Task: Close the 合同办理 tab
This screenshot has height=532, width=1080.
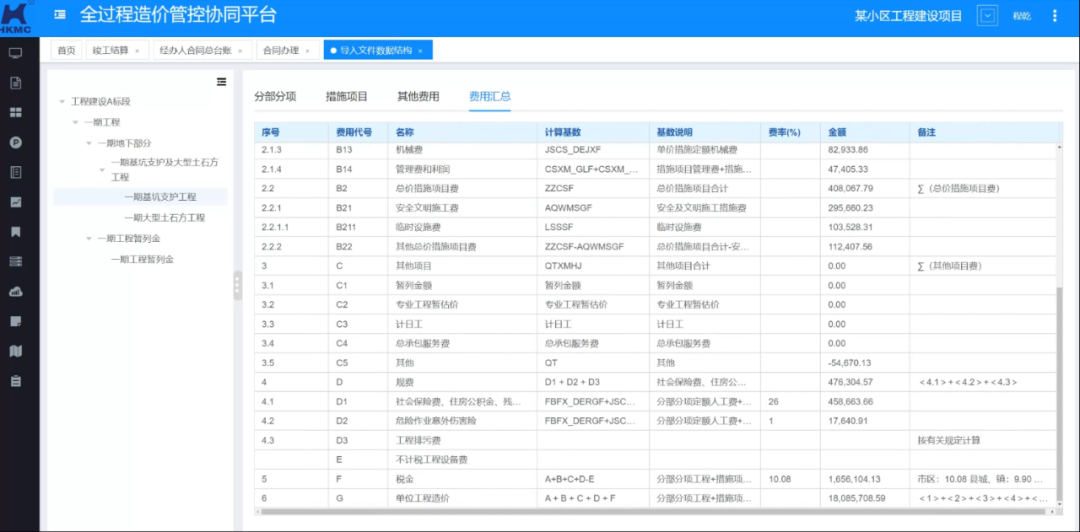Action: (x=307, y=51)
